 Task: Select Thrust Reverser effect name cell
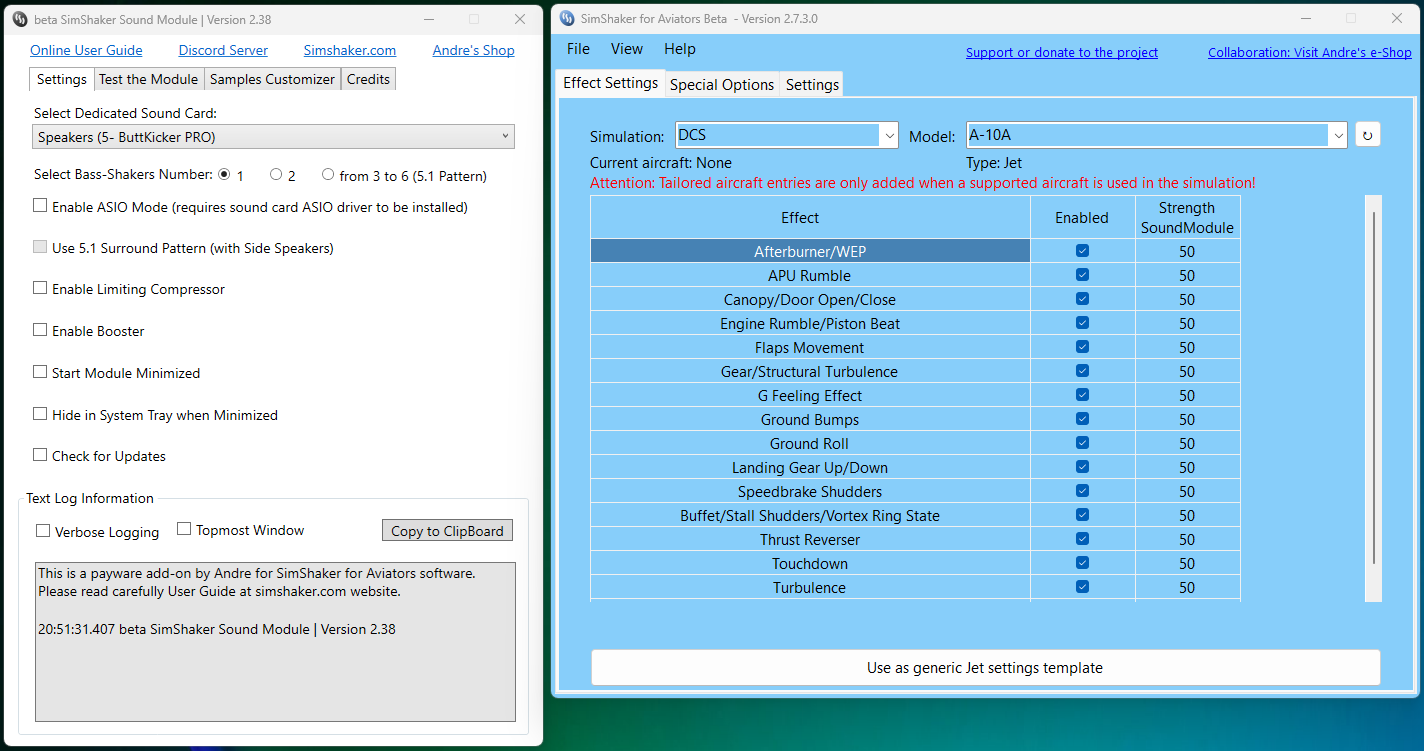pyautogui.click(x=810, y=539)
